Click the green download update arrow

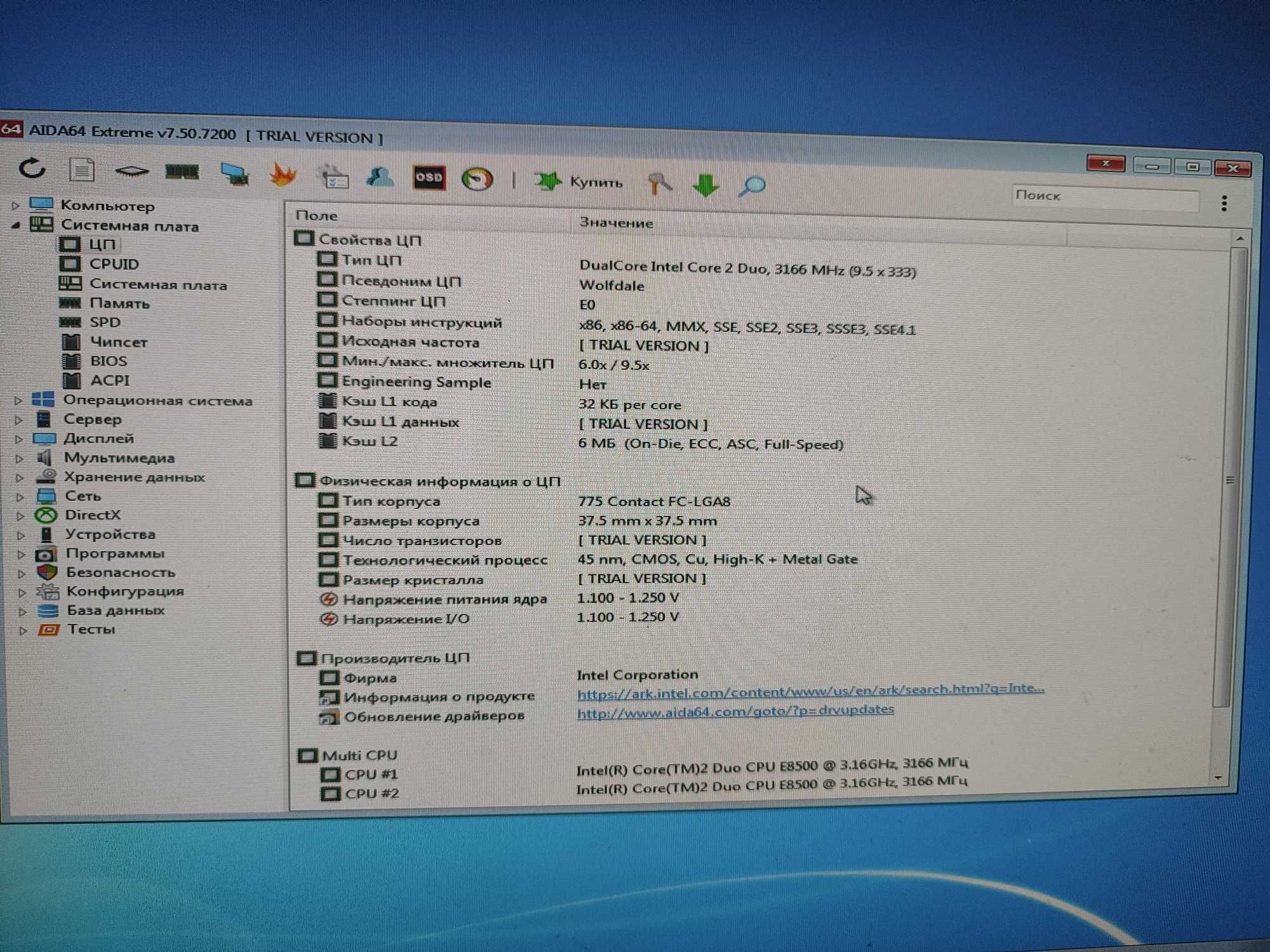706,185
